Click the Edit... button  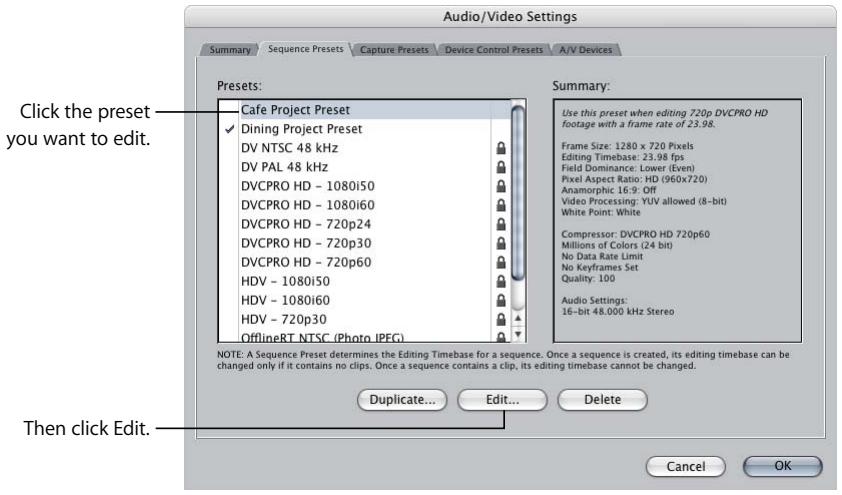tap(503, 400)
